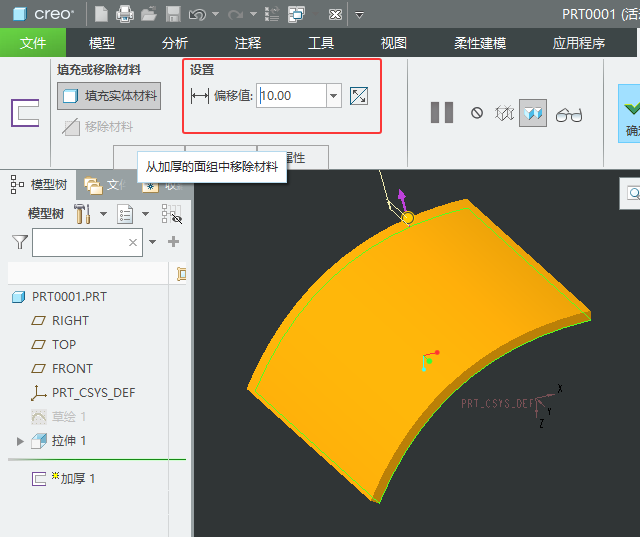
Task: Open the hammer settings dropdown arrow
Action: [103, 214]
